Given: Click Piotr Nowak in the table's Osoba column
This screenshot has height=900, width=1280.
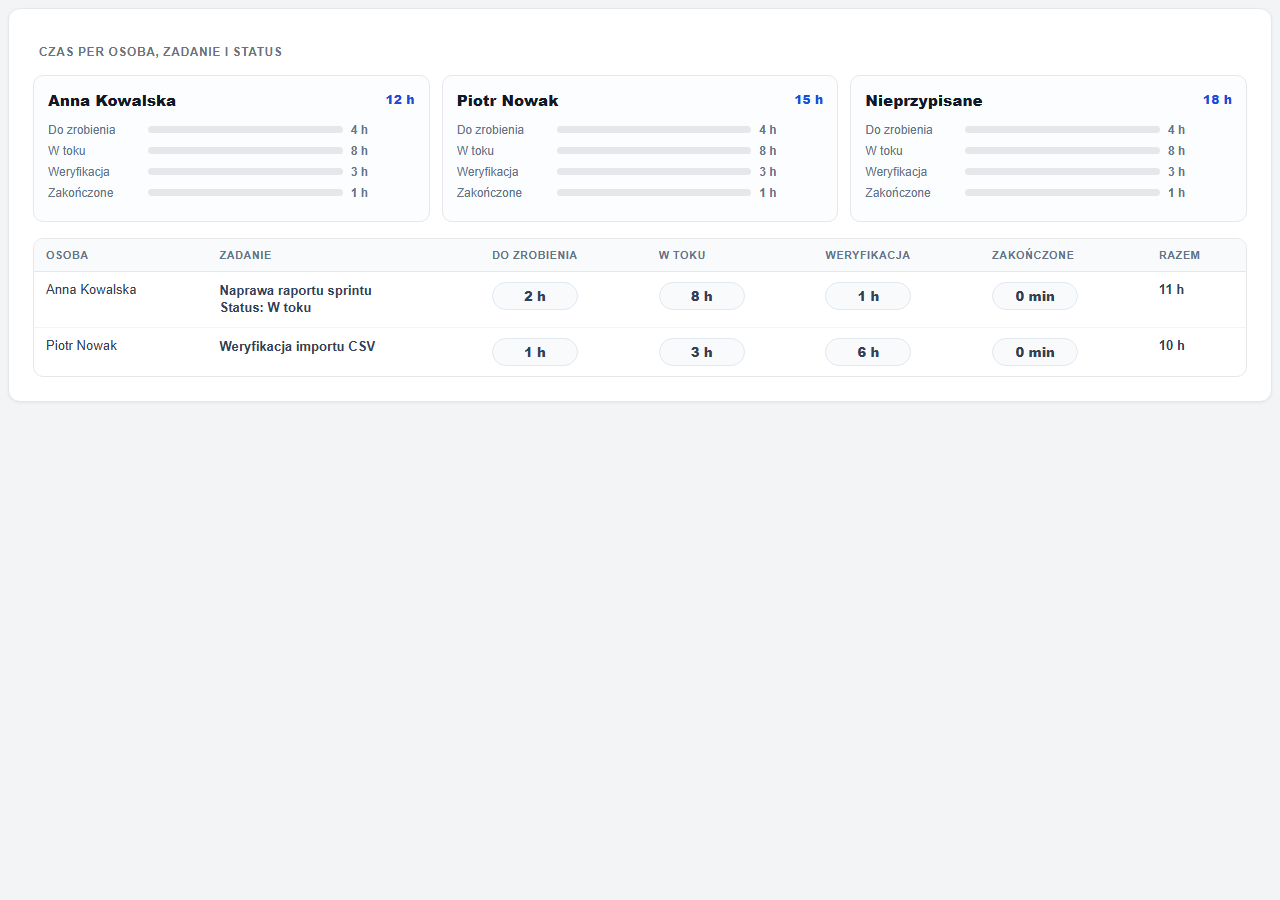Looking at the screenshot, I should 81,346.
